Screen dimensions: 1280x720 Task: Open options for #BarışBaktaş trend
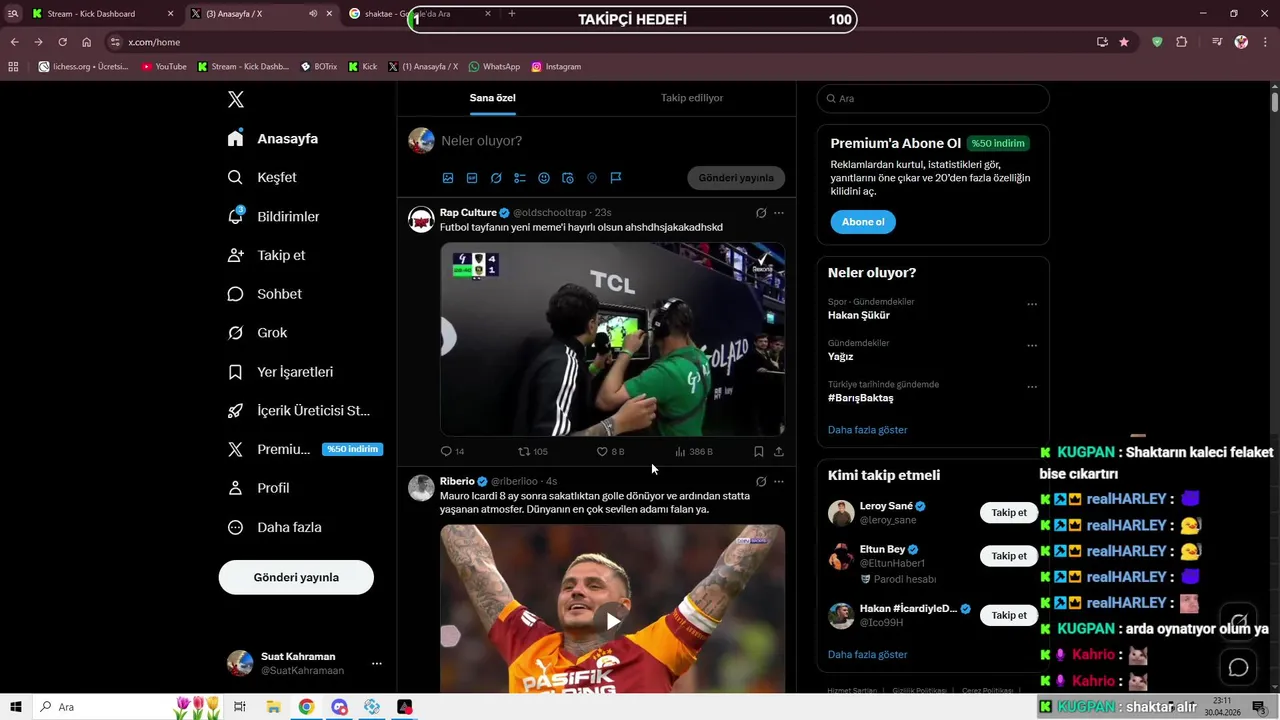click(1032, 387)
